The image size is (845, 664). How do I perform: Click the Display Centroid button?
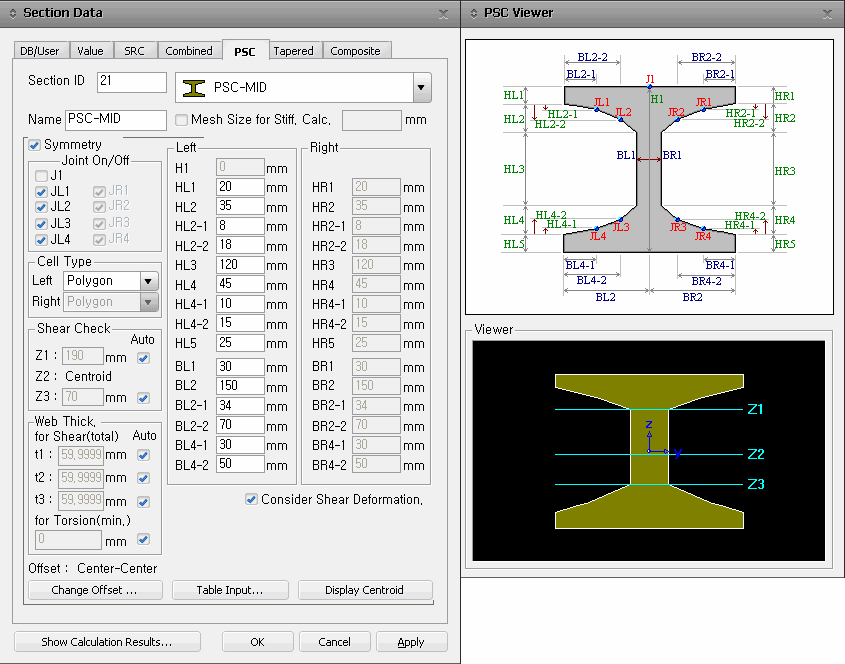(365, 590)
